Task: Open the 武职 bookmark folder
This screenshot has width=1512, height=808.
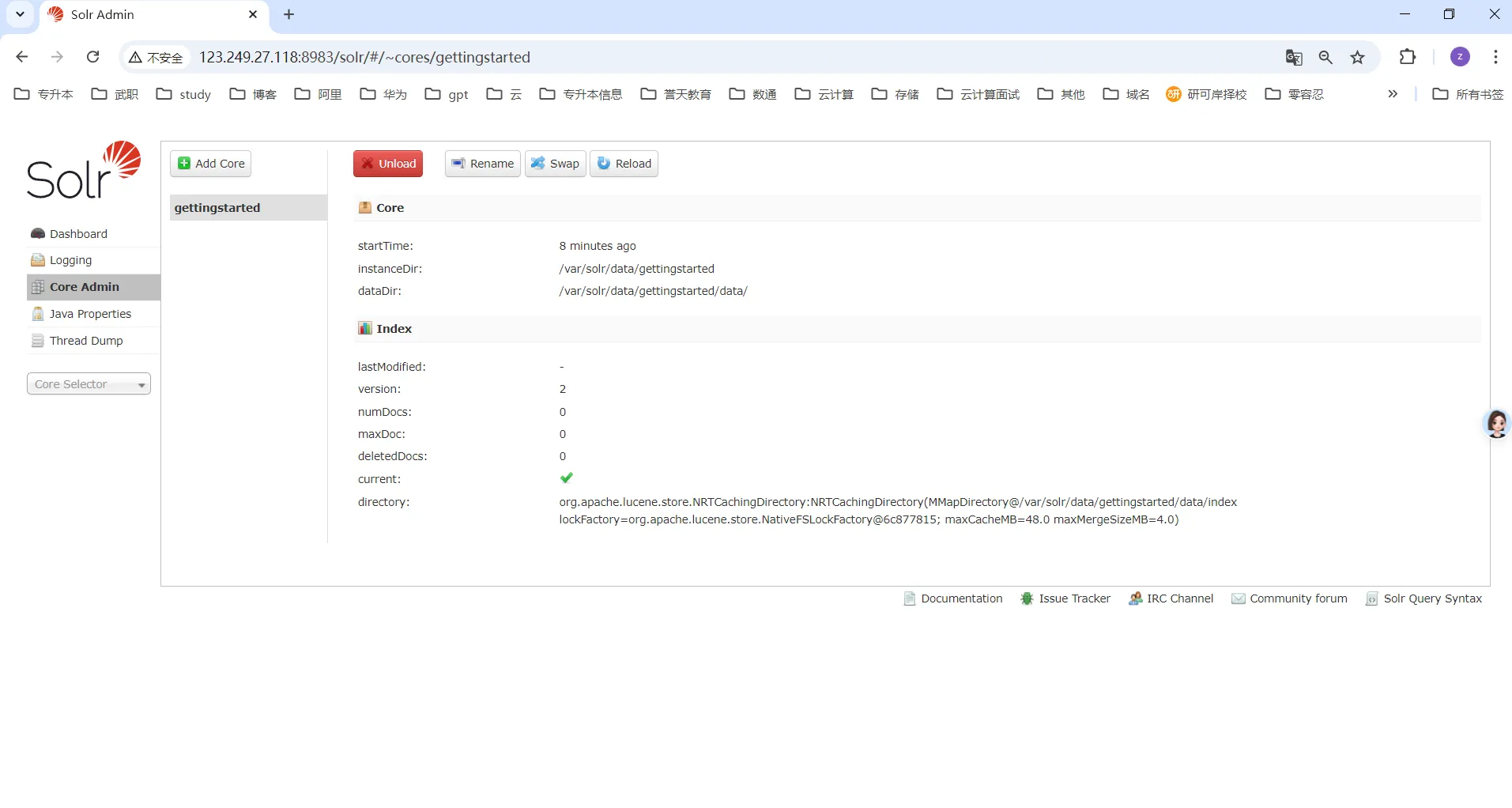Action: click(115, 94)
